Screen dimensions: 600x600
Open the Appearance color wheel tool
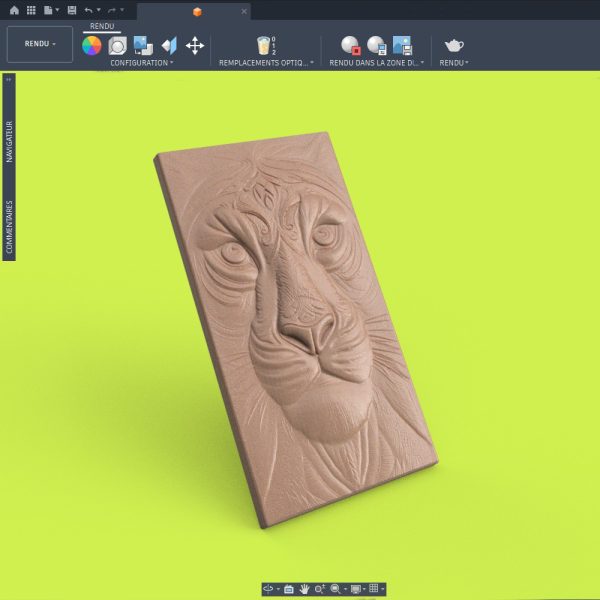pyautogui.click(x=92, y=46)
